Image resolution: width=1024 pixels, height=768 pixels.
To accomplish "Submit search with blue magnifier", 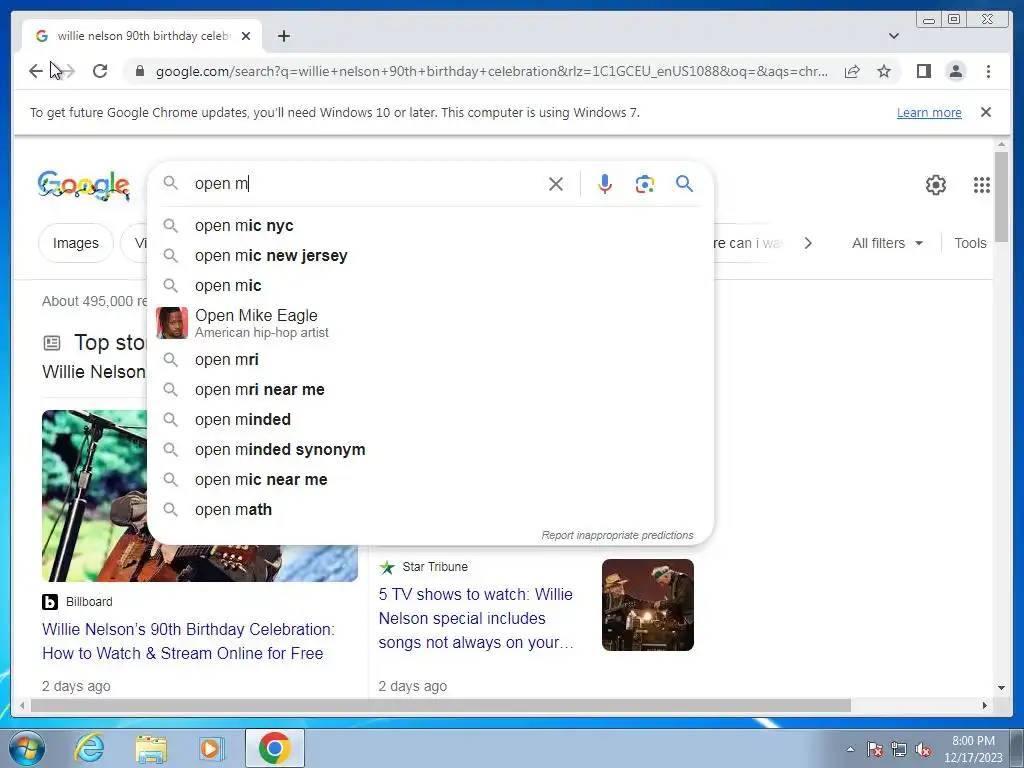I will coord(684,184).
